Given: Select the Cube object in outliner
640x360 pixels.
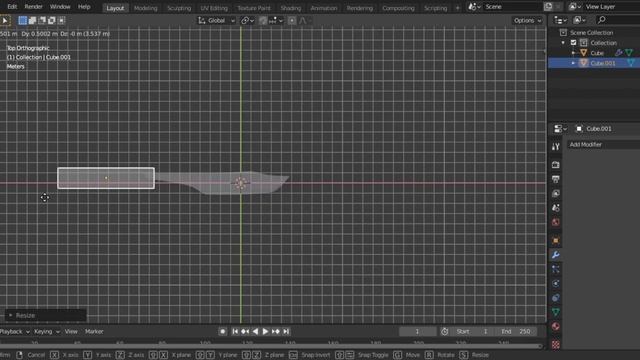Looking at the screenshot, I should click(597, 53).
